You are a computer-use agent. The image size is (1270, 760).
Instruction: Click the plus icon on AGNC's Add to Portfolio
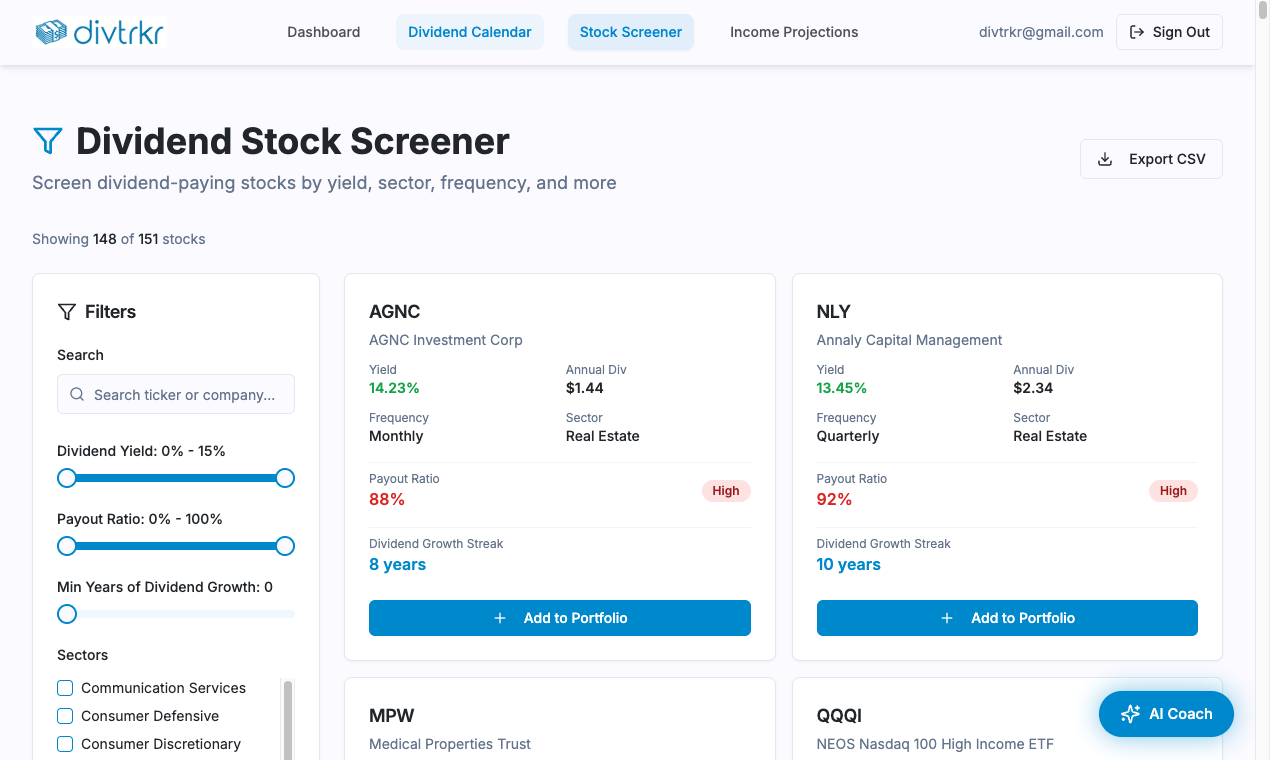tap(500, 618)
